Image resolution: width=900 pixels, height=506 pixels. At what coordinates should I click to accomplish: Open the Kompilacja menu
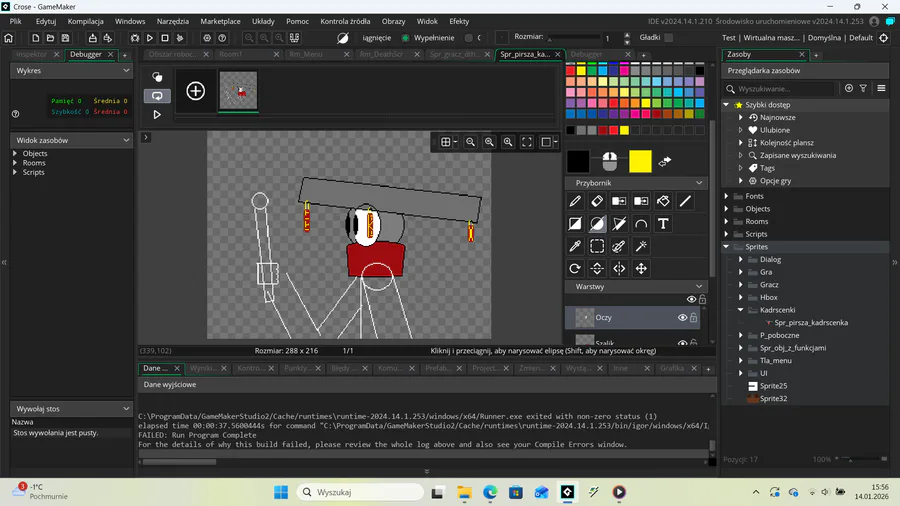(x=86, y=21)
